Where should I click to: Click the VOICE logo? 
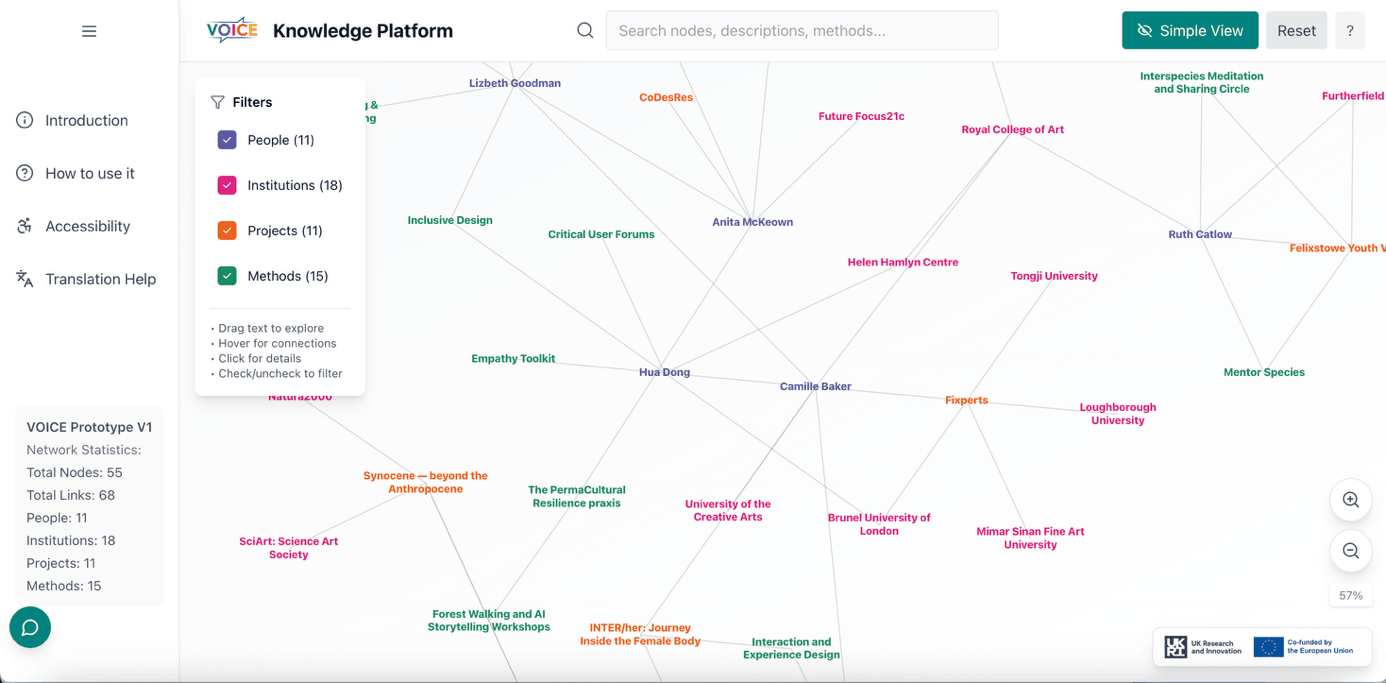click(x=232, y=31)
